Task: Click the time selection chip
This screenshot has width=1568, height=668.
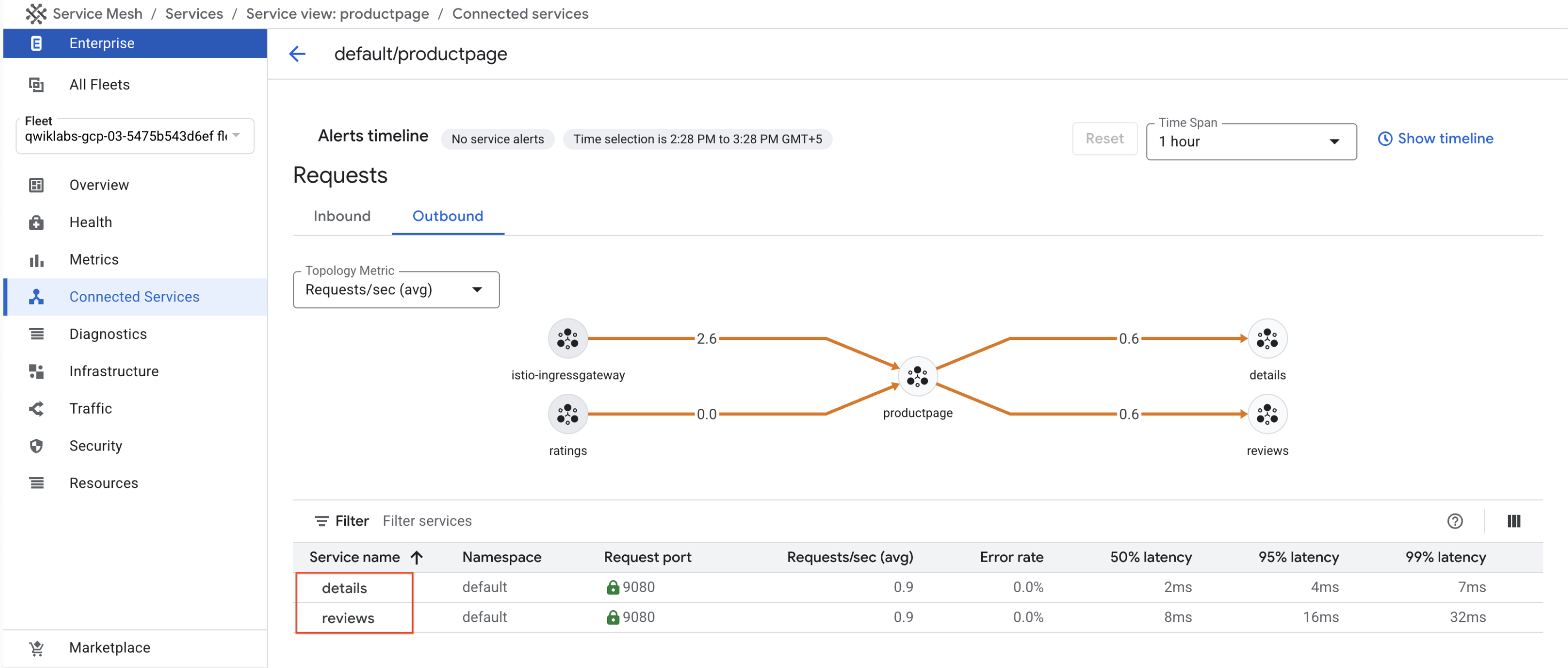Action: (697, 139)
